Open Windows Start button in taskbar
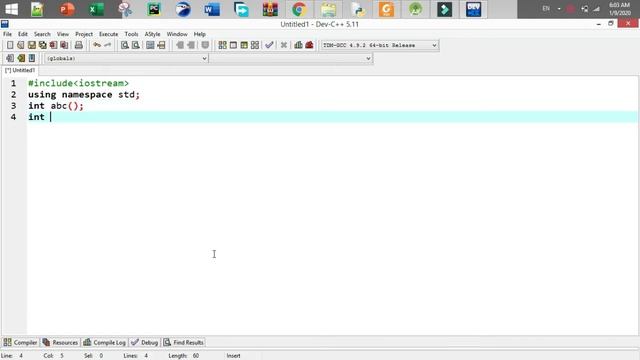The width and height of the screenshot is (640, 360). pos(11,9)
